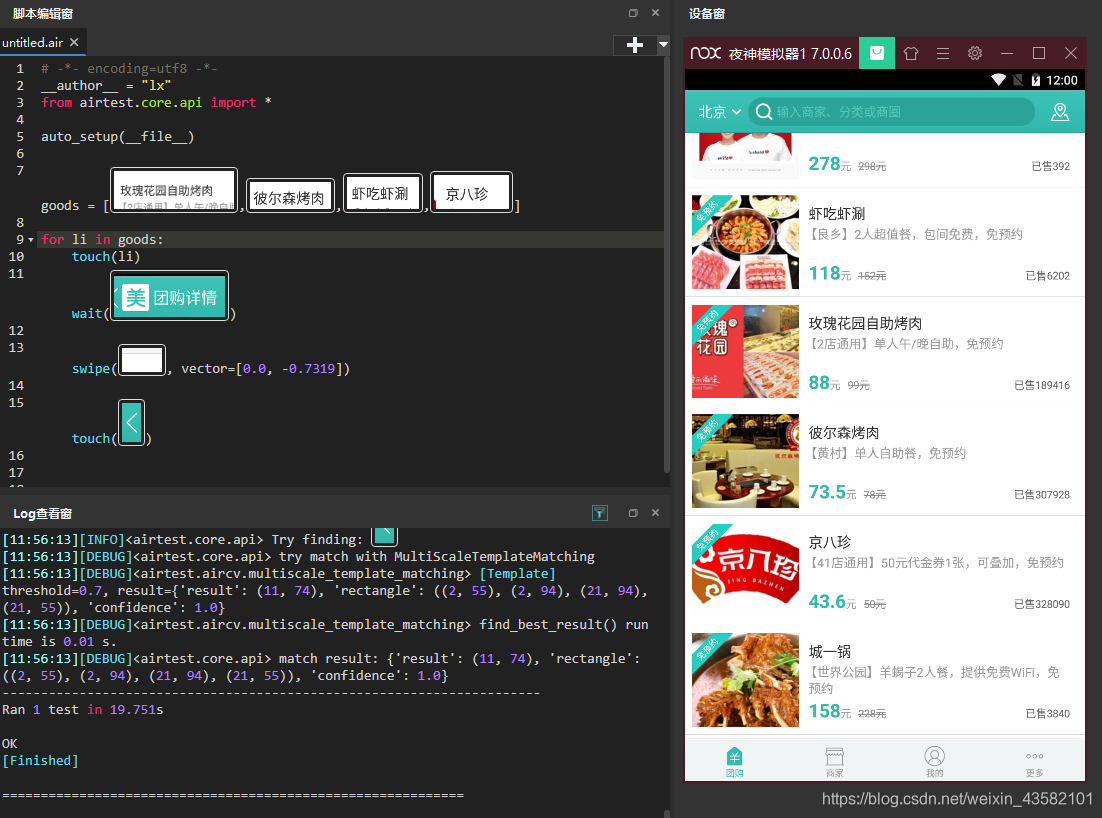Open the Nox hamburger menu

tap(942, 53)
